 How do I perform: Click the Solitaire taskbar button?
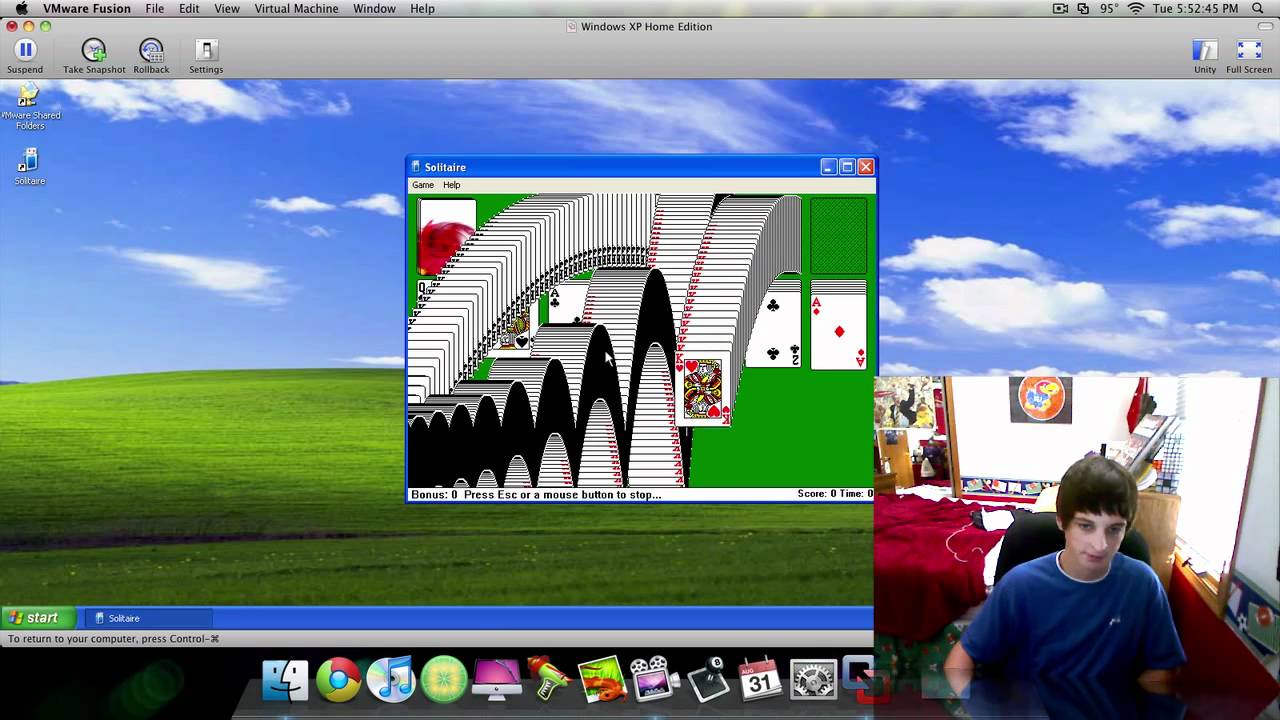point(150,618)
